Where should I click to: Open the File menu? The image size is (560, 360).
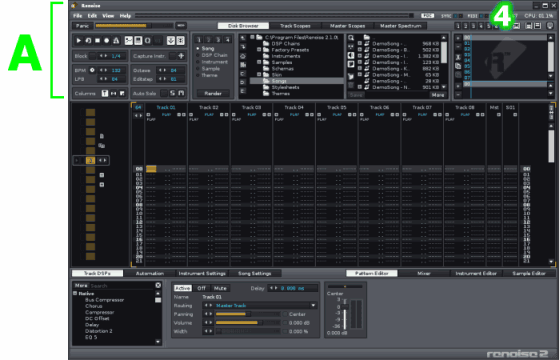click(x=78, y=16)
